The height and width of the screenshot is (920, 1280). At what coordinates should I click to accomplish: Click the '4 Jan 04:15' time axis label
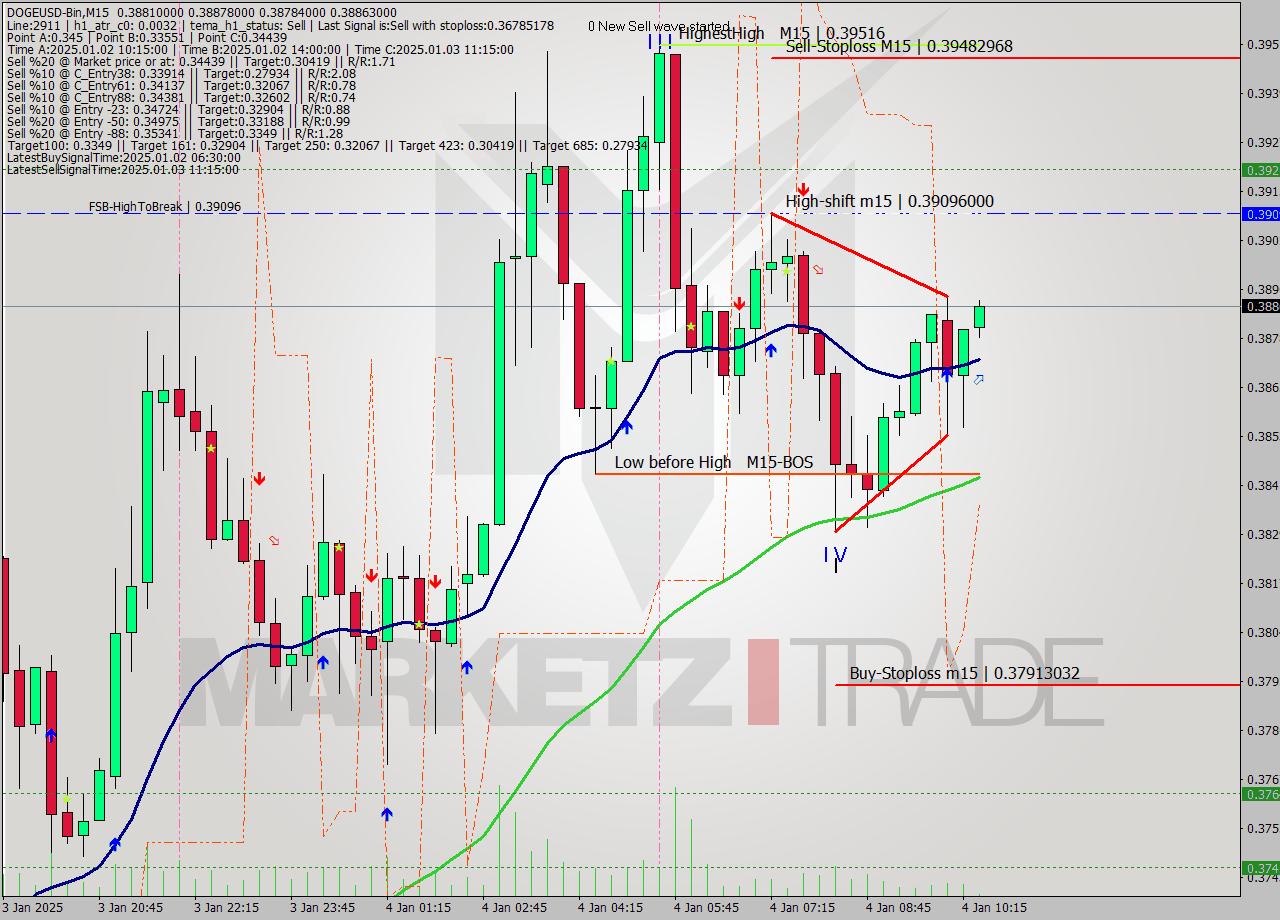pos(611,908)
